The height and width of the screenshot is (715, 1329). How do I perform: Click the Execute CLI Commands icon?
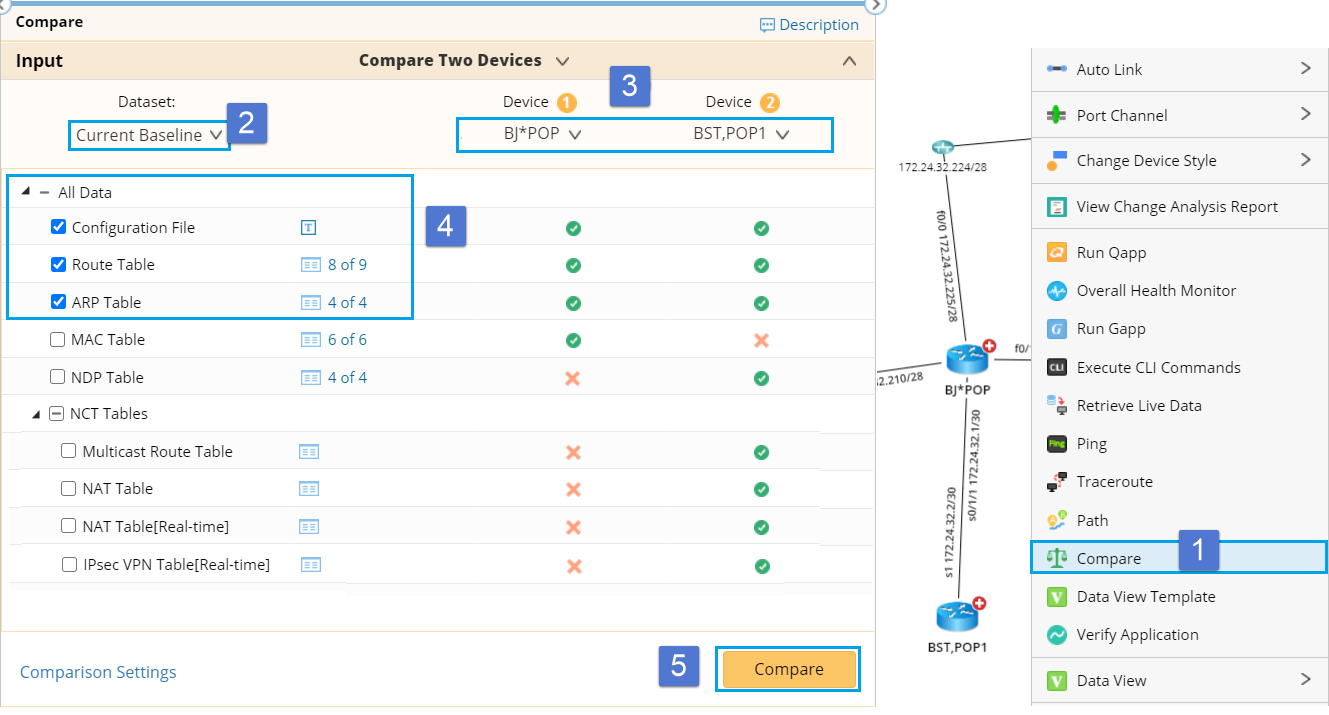[x=1057, y=367]
